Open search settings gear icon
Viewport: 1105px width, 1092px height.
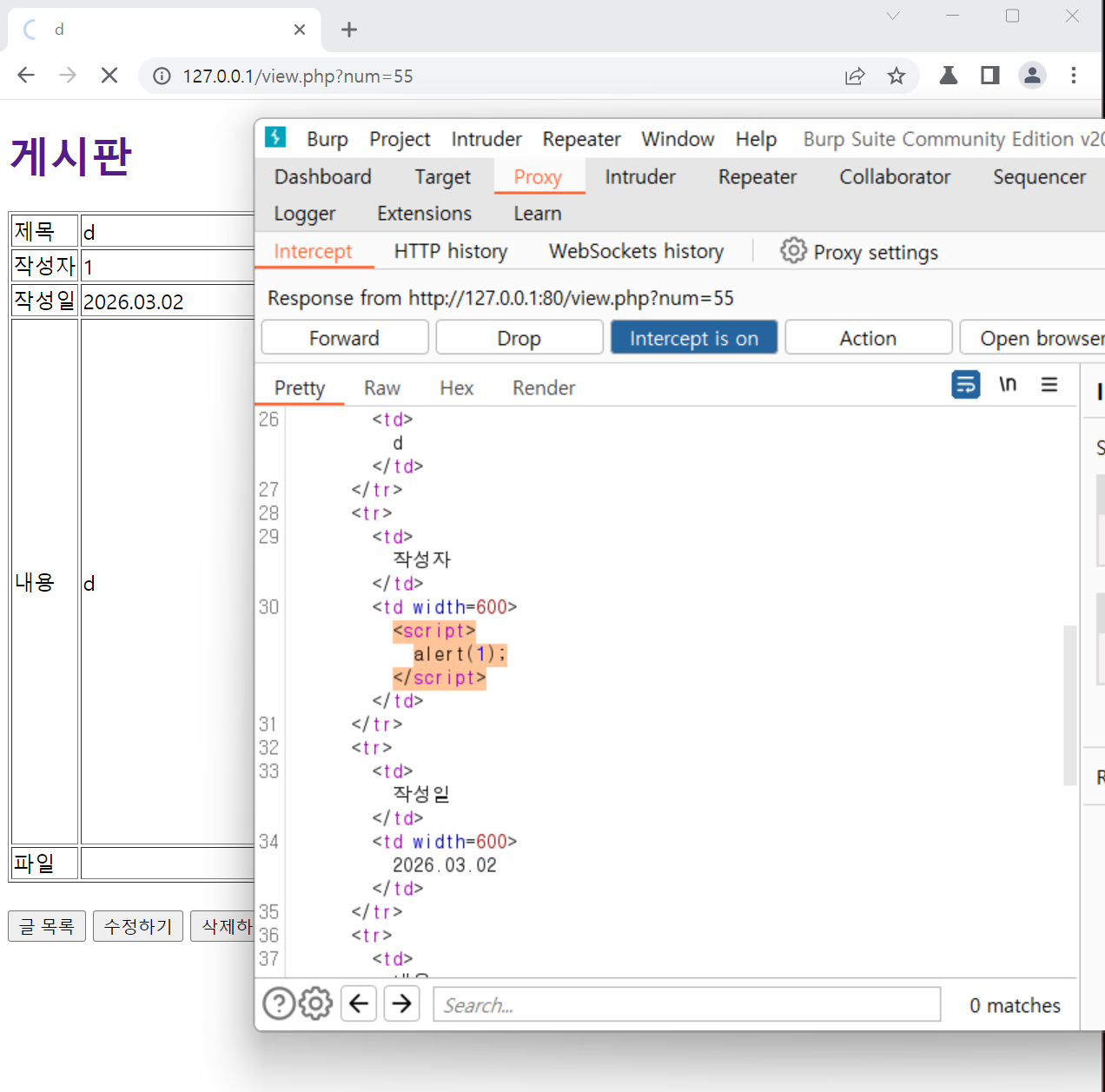click(315, 1003)
